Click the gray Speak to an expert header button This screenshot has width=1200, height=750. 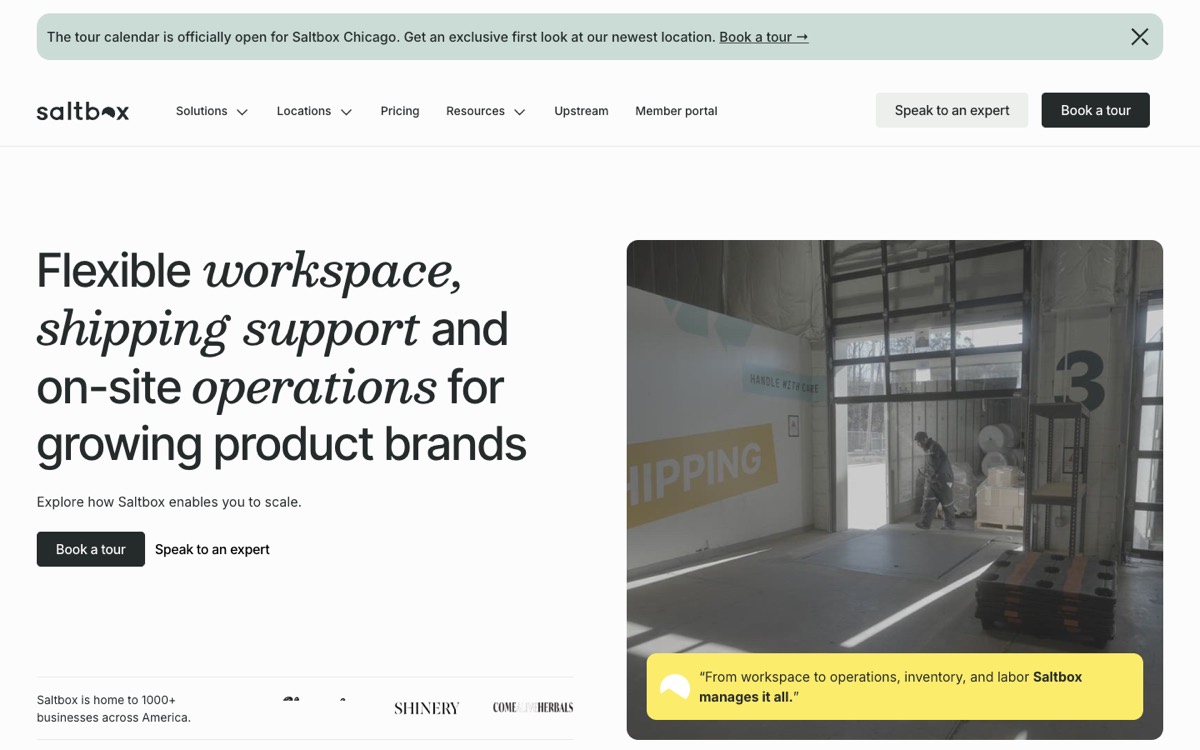coord(952,110)
